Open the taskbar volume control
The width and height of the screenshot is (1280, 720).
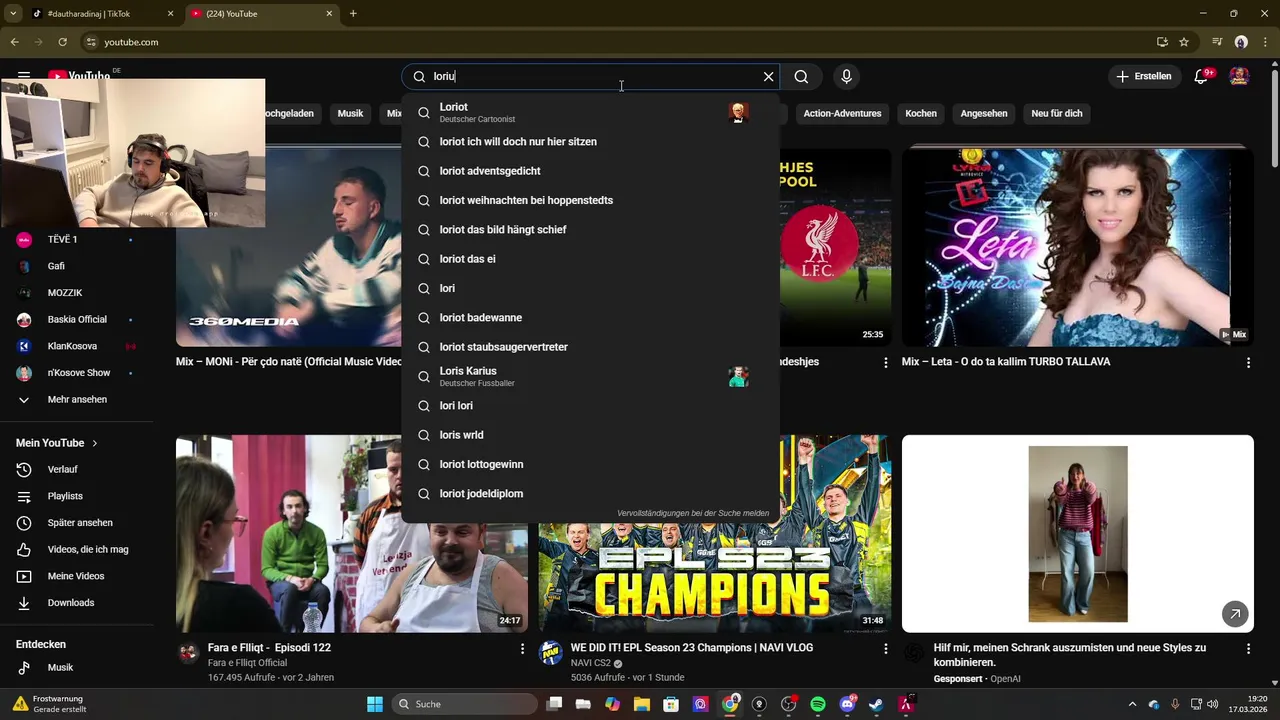[x=1213, y=704]
